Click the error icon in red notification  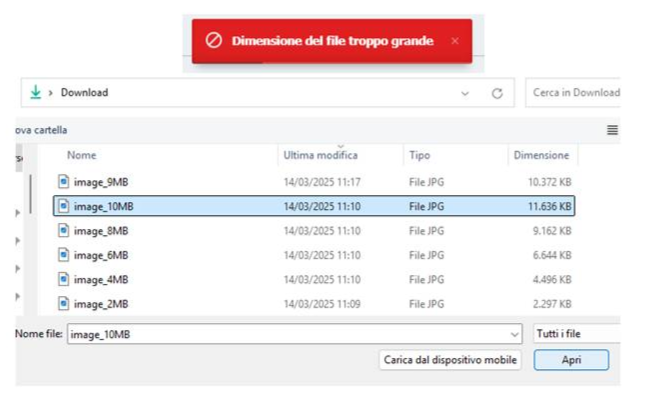pos(213,41)
